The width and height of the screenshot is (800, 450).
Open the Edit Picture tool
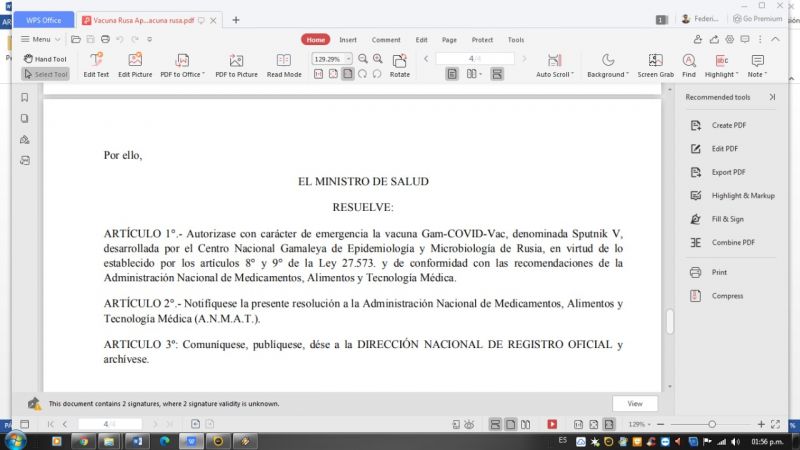(135, 65)
